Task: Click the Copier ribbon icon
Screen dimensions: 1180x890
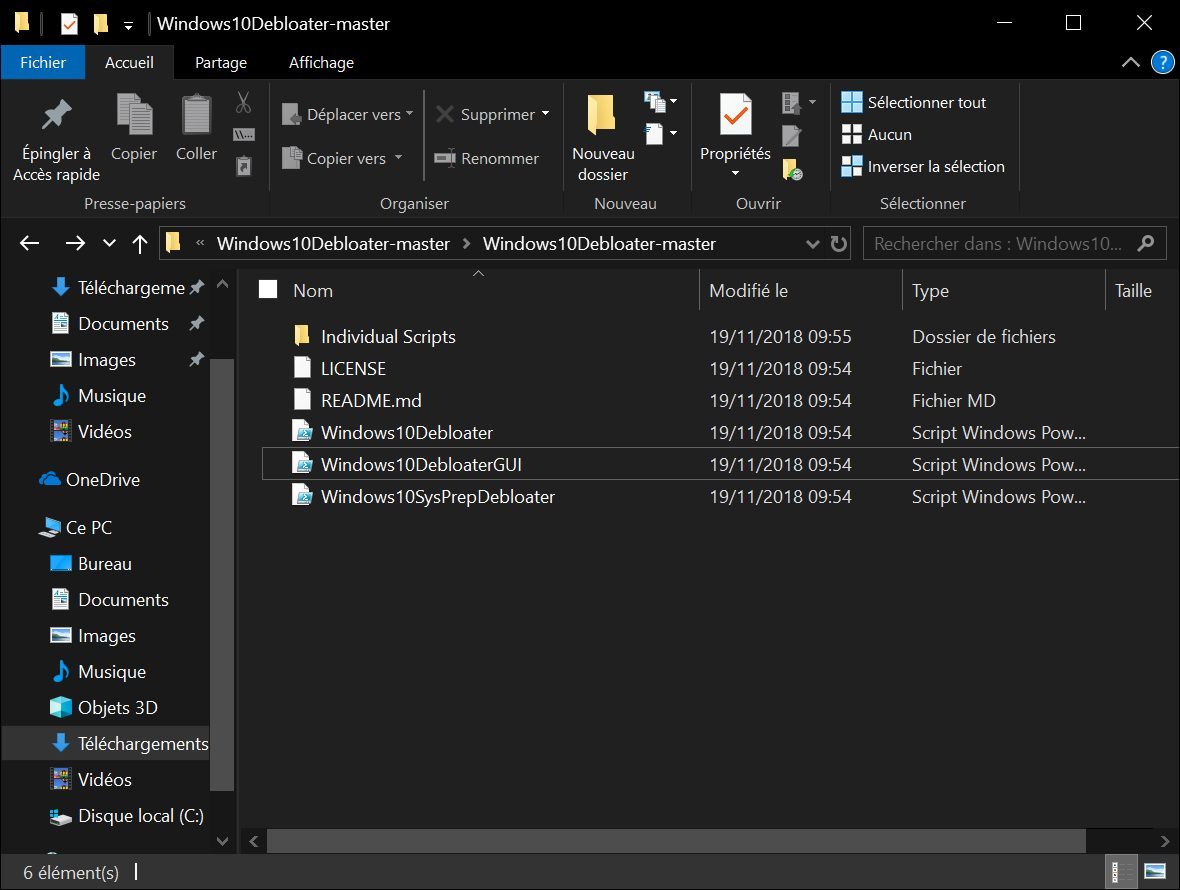Action: [x=134, y=115]
